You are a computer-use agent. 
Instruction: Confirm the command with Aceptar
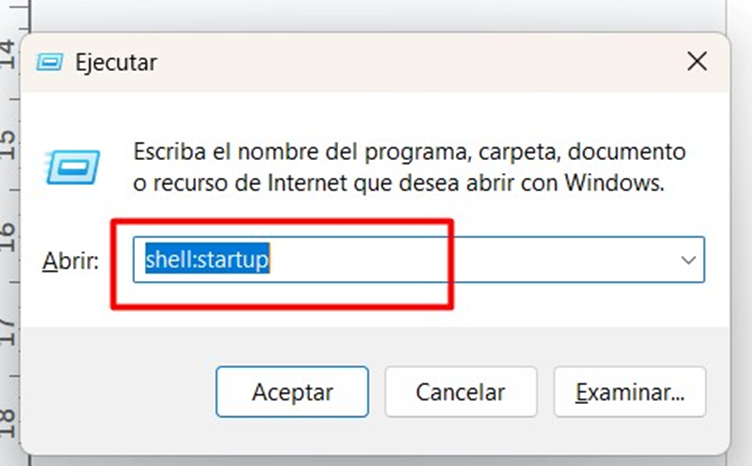292,392
